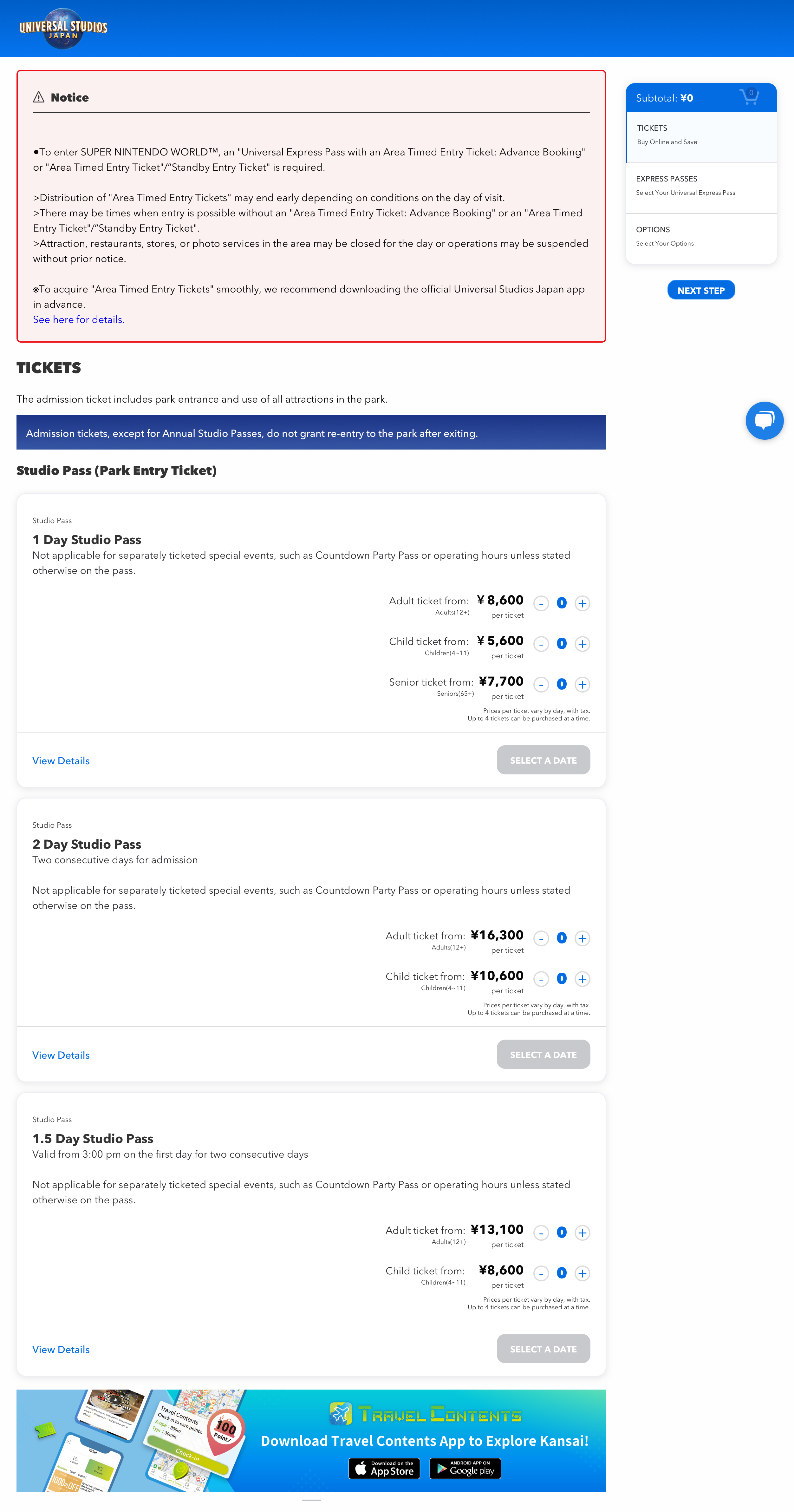Select the EXPRESS PASSES step
Viewport: 794px width, 1512px height.
click(x=701, y=188)
